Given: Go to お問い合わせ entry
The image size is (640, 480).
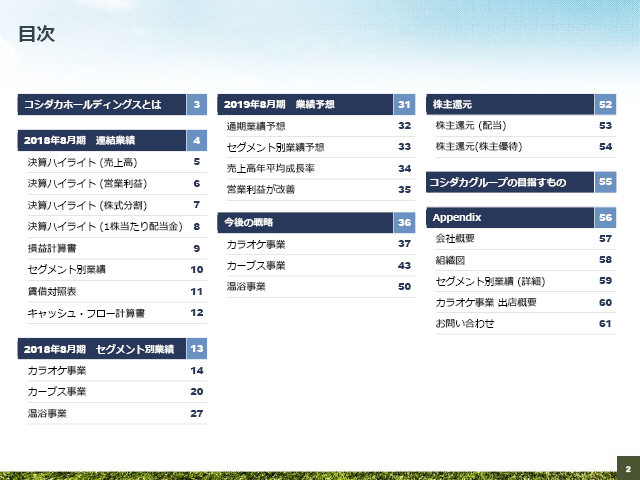Looking at the screenshot, I should pos(526,324).
